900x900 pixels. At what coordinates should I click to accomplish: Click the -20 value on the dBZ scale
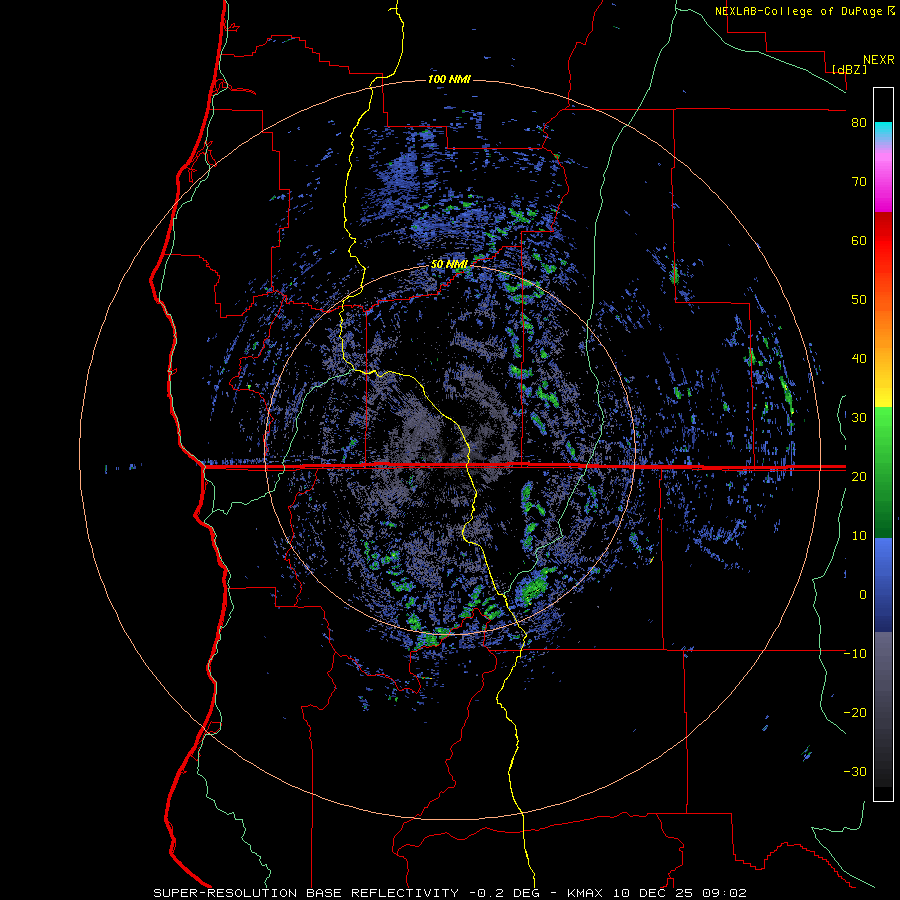[855, 712]
